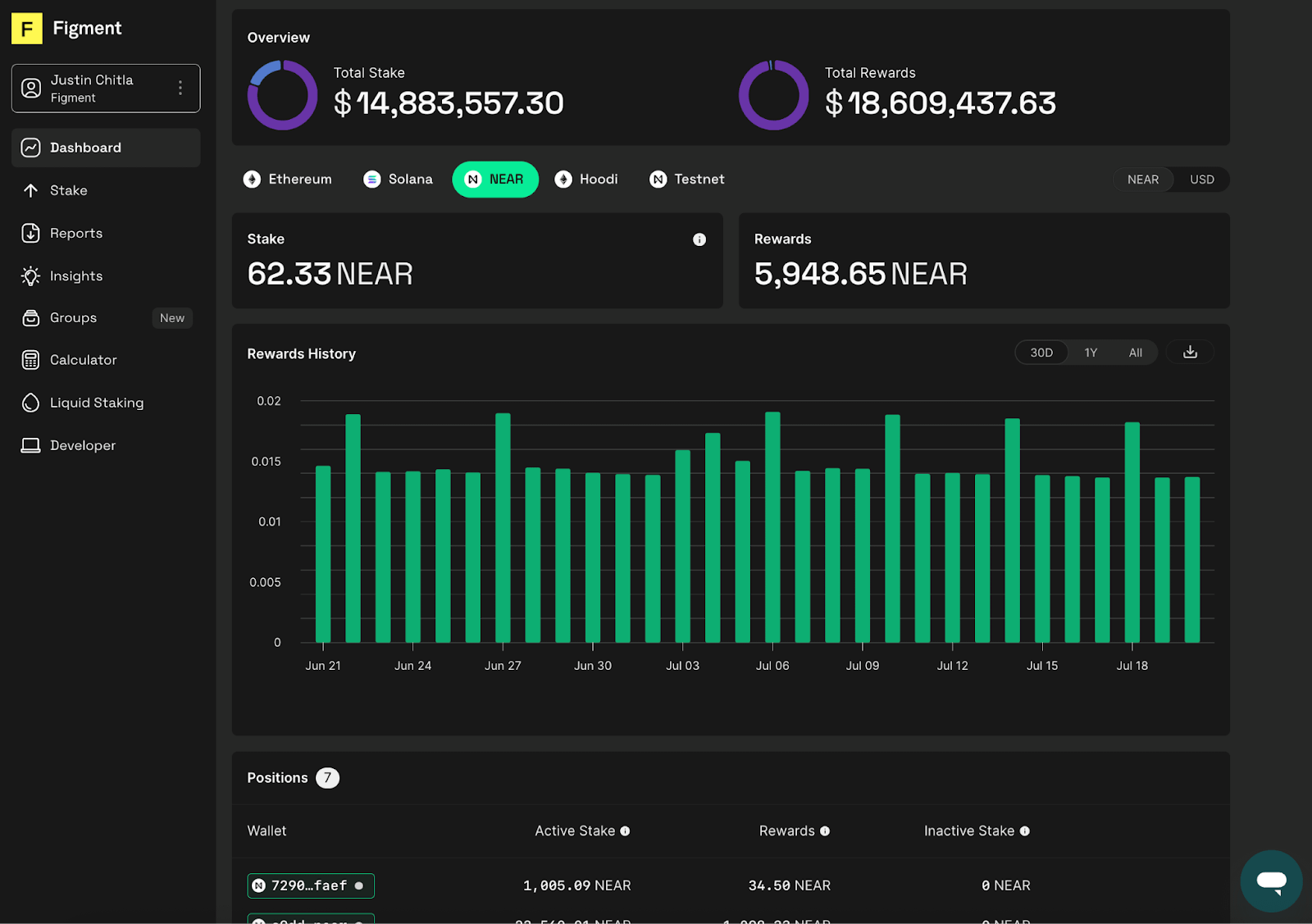Viewport: 1312px width, 924px height.
Task: Open the account options three-dot menu
Action: [180, 88]
